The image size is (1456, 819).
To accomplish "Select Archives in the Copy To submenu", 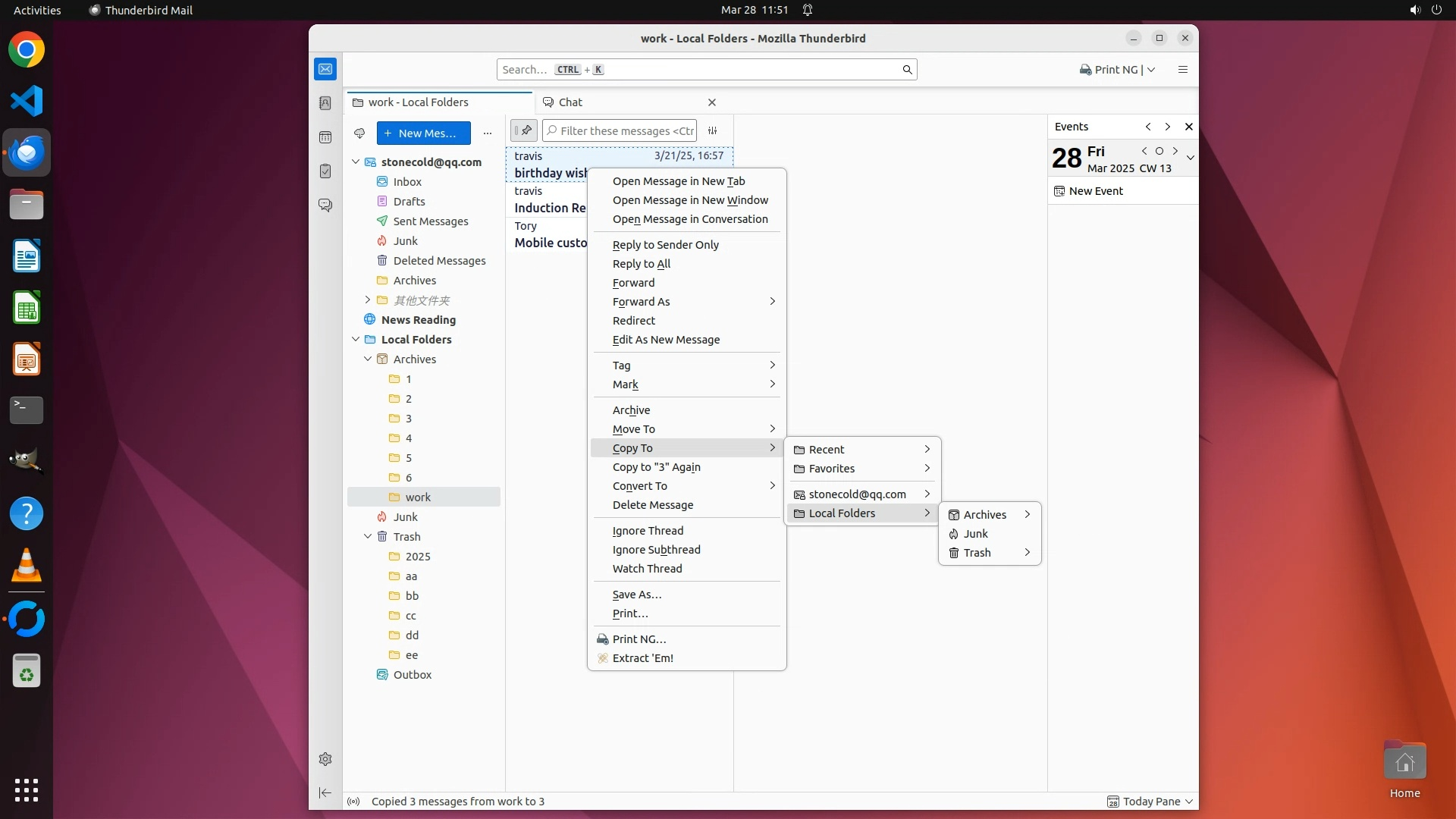I will click(984, 515).
